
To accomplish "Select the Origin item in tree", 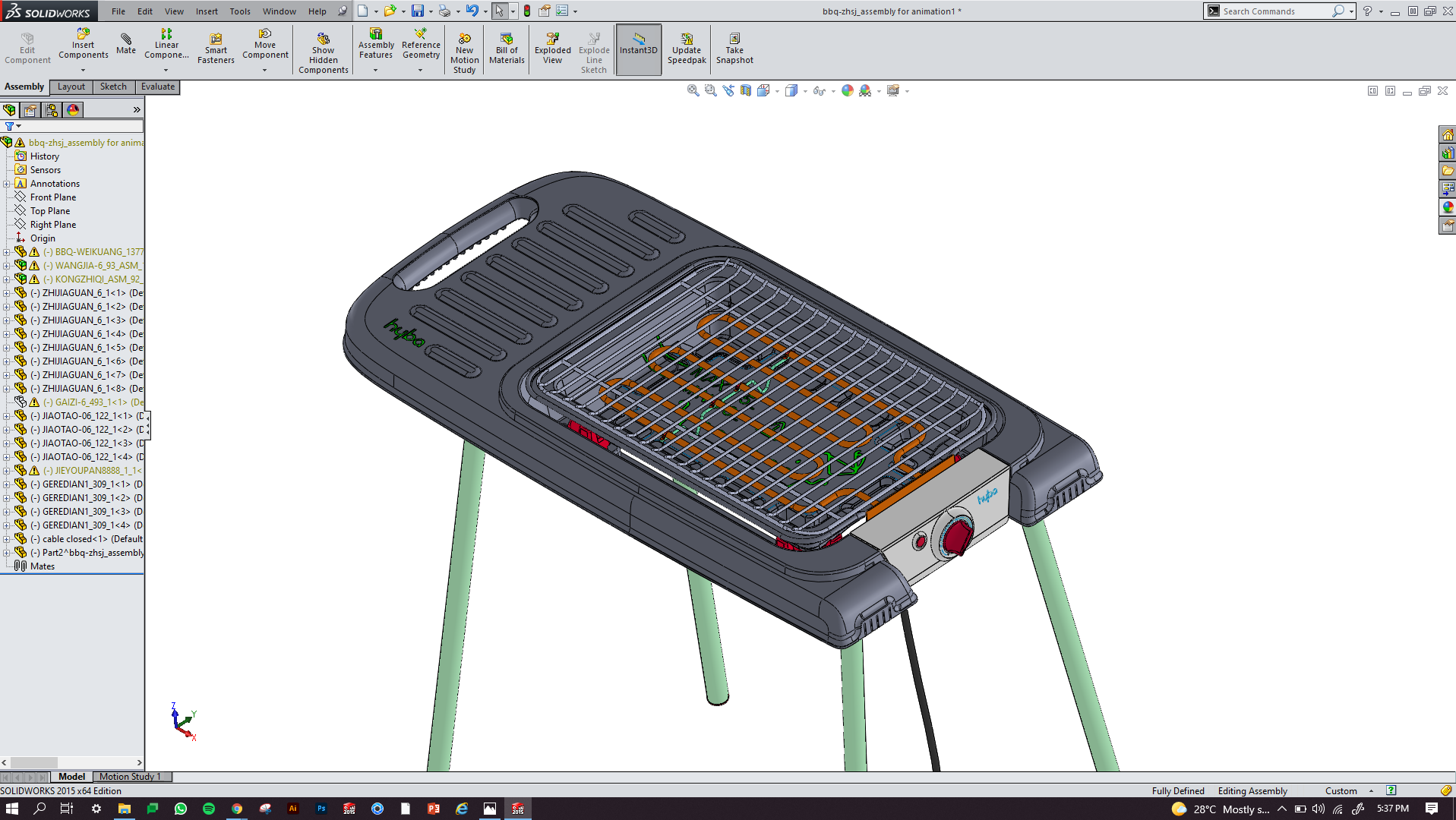I will pyautogui.click(x=43, y=238).
